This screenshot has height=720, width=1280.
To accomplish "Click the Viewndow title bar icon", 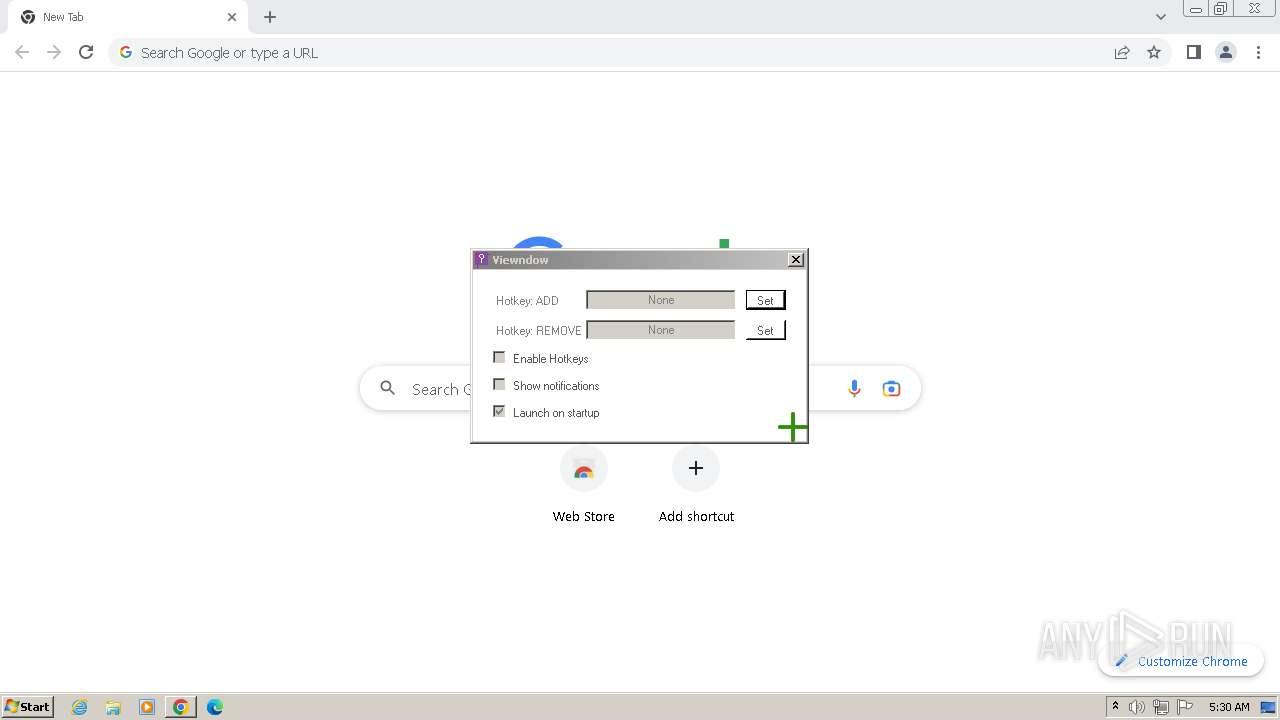I will pos(481,260).
